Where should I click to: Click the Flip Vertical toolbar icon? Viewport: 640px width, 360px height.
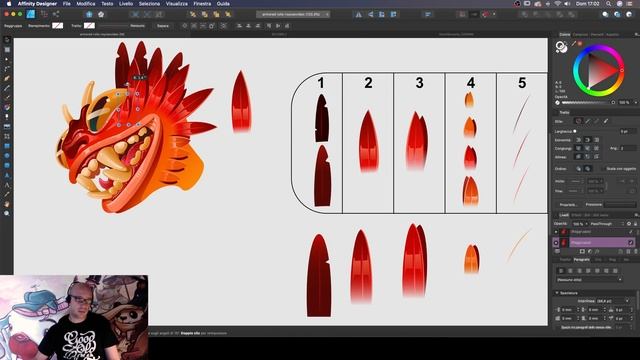point(370,14)
